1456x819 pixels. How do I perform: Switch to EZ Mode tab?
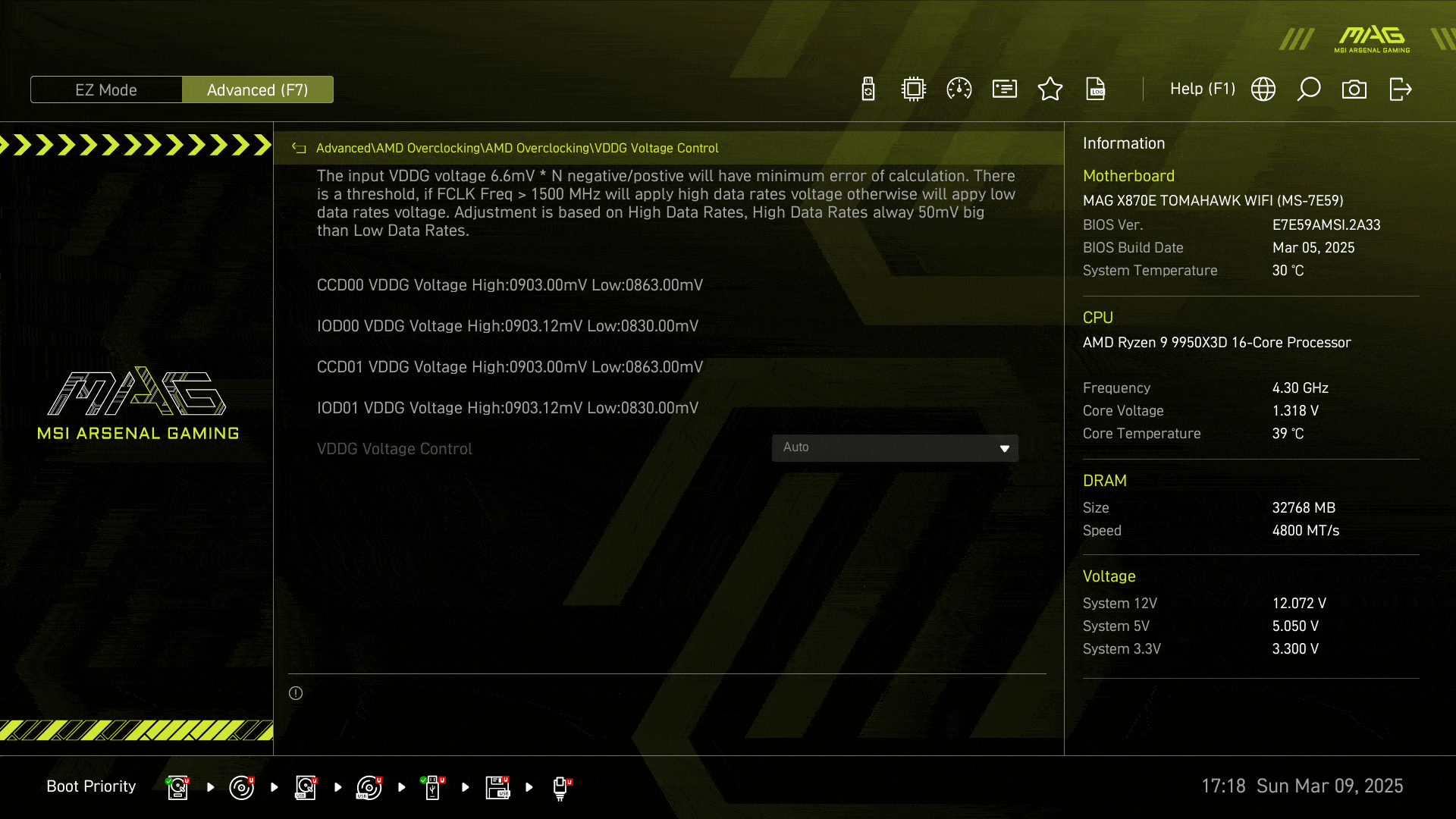pyautogui.click(x=106, y=89)
